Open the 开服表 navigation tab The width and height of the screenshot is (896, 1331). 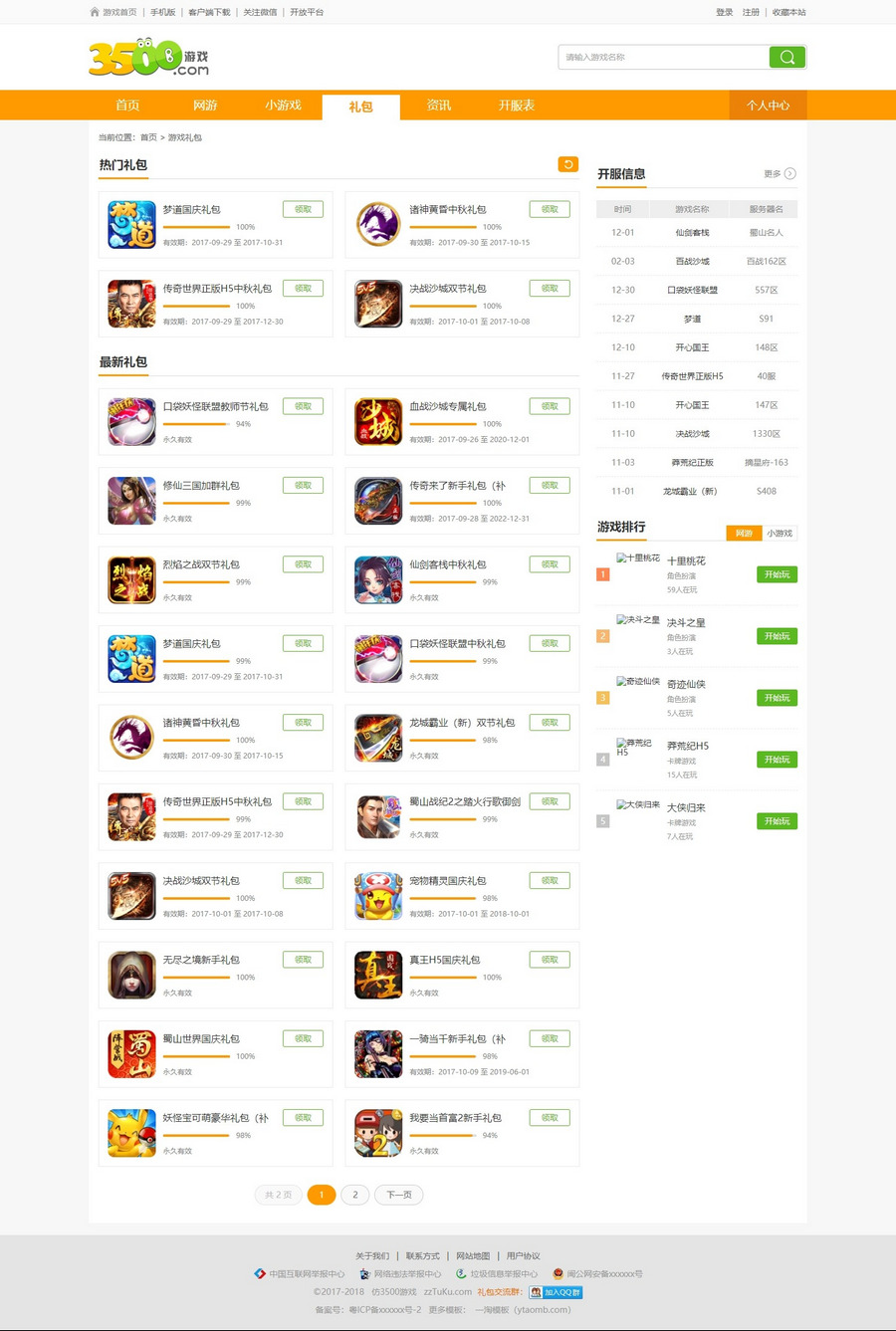(x=517, y=106)
